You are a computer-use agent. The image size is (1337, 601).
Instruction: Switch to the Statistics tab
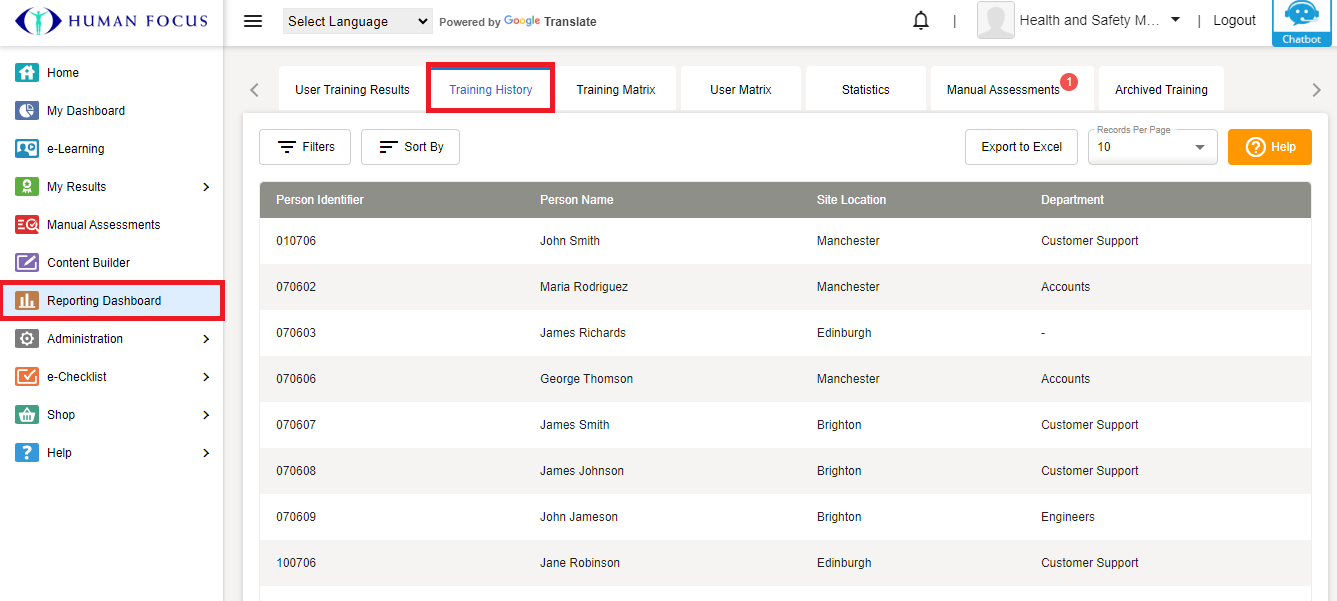coord(865,90)
